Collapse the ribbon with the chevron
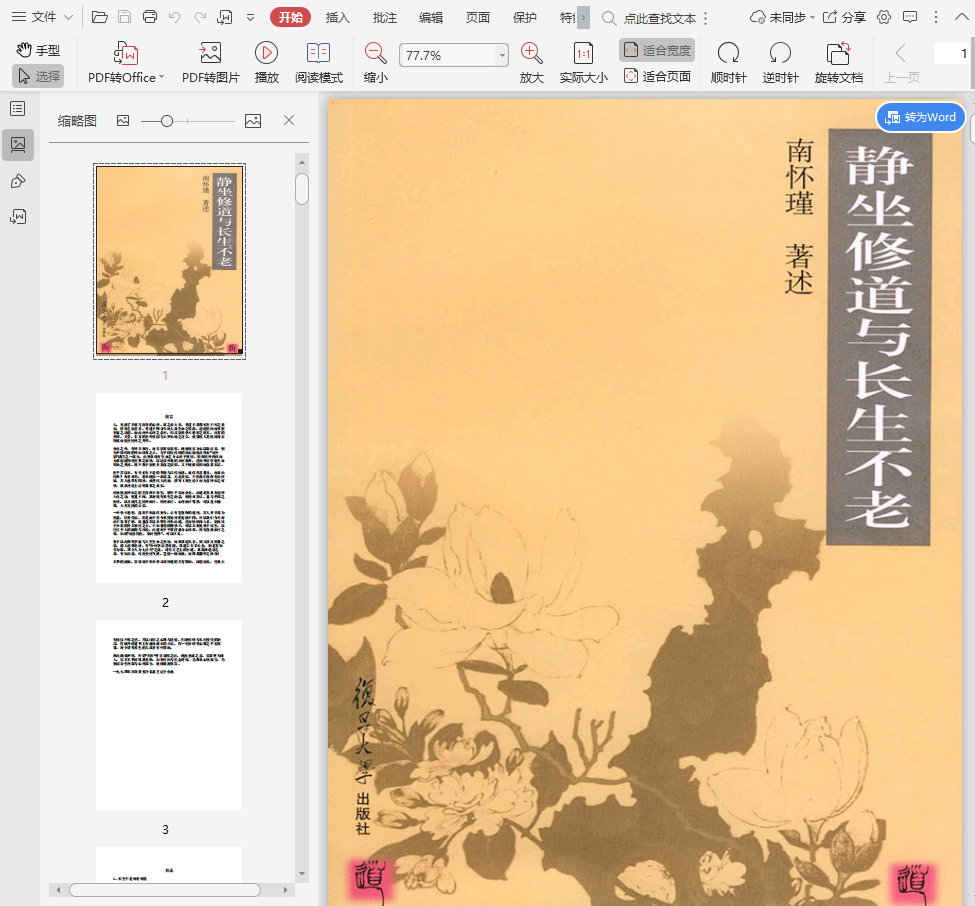 coord(961,17)
